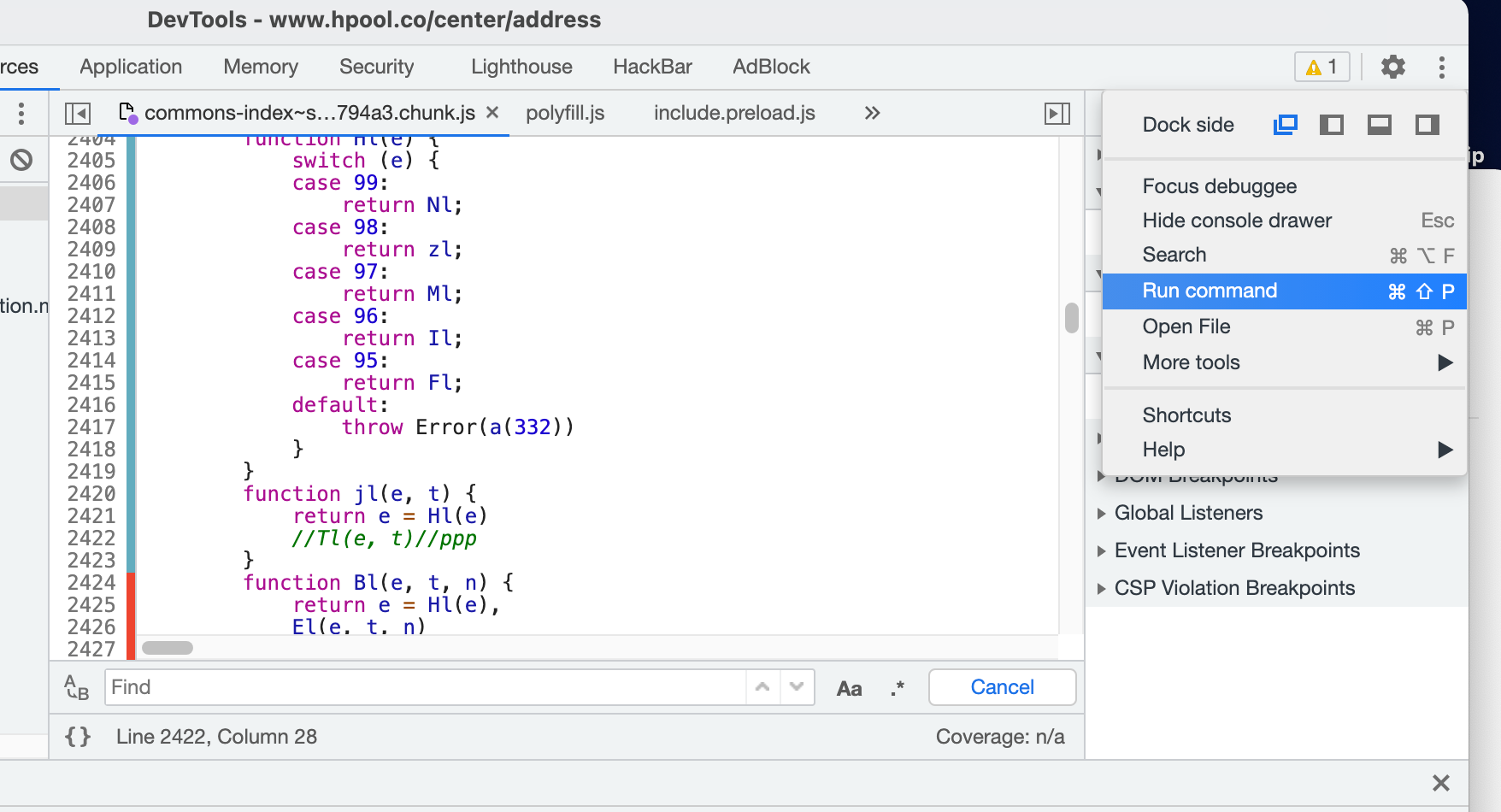Toggle match case Aa option
Screen dimensions: 1501x812
pyautogui.click(x=849, y=688)
